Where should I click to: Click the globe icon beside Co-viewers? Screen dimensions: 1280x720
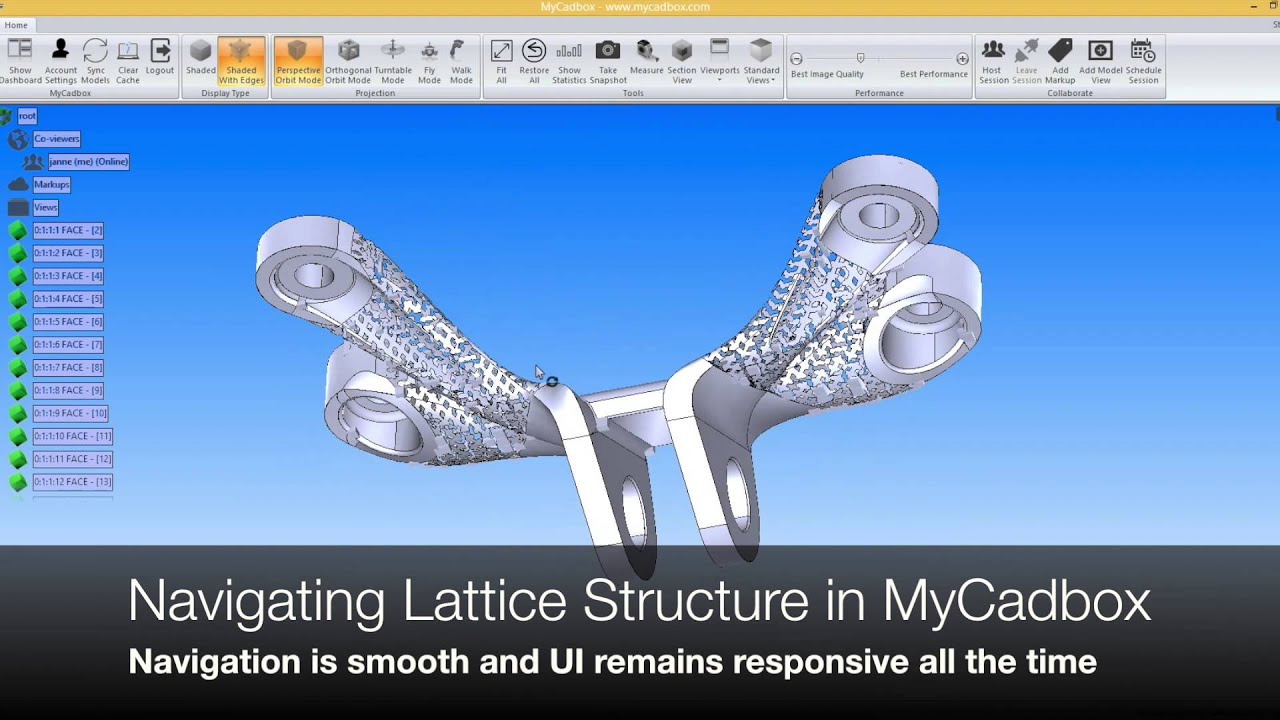[18, 139]
